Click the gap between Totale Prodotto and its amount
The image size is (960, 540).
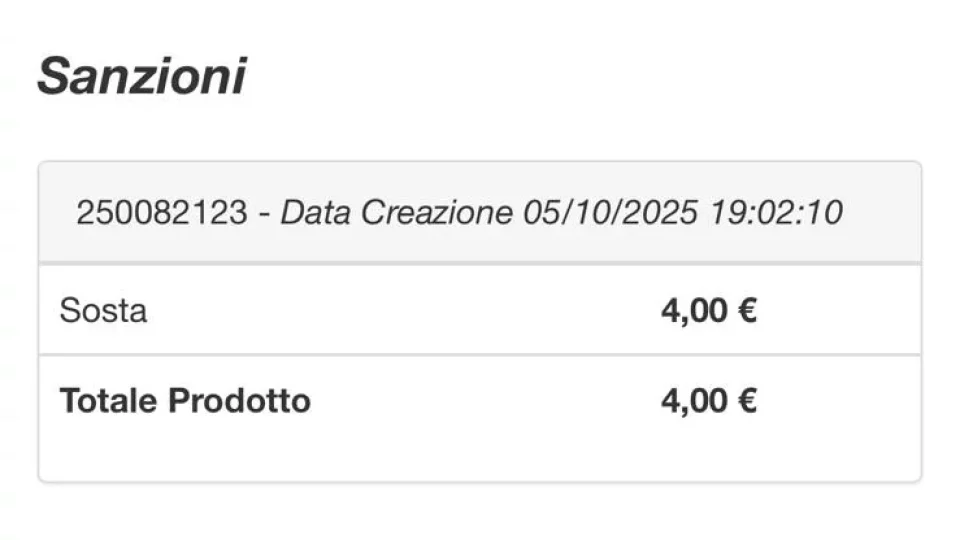click(480, 401)
